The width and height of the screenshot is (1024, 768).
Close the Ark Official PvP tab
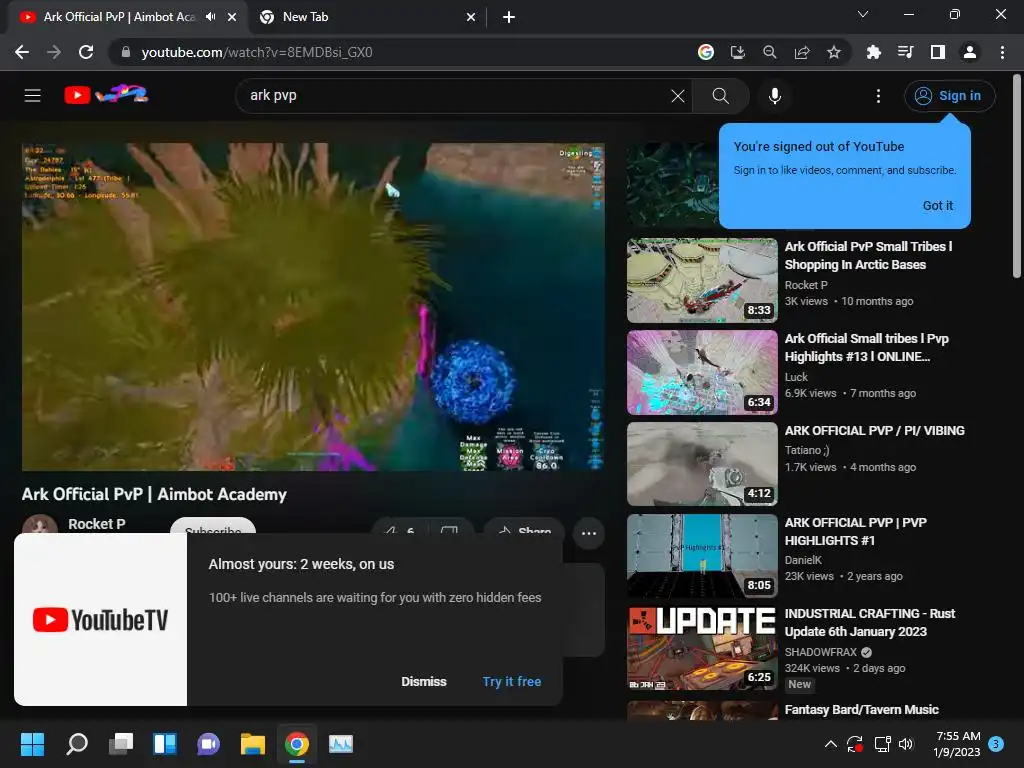pyautogui.click(x=232, y=17)
